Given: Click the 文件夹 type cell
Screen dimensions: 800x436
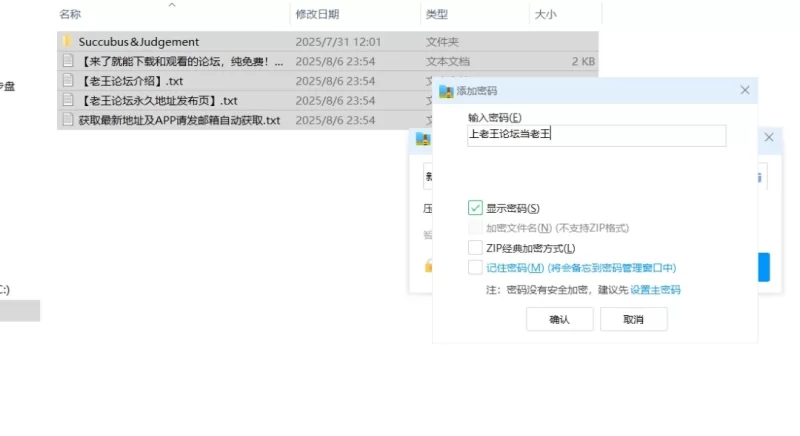Looking at the screenshot, I should tap(442, 42).
